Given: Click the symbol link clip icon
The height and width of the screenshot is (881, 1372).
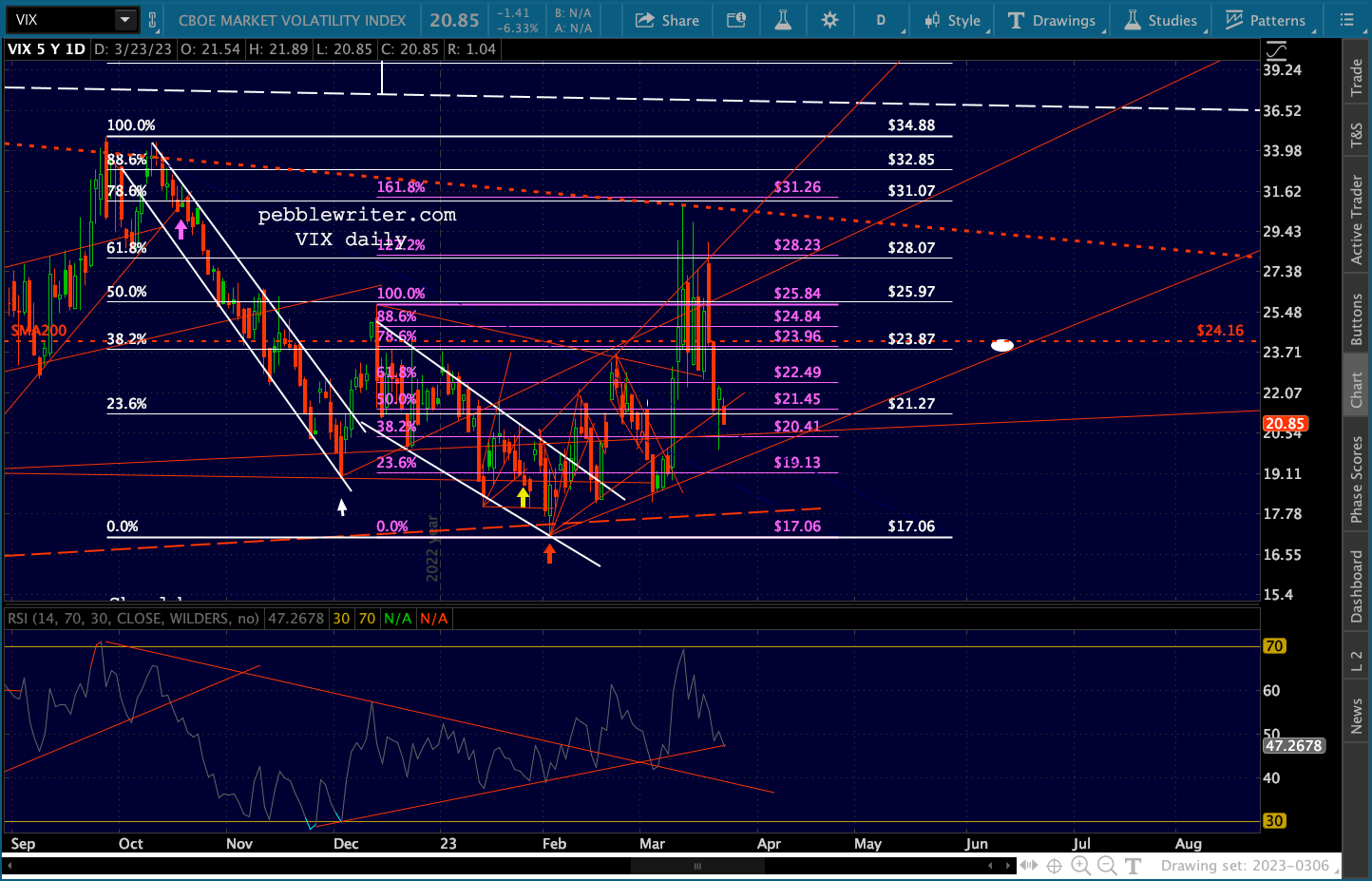Looking at the screenshot, I should (x=153, y=20).
